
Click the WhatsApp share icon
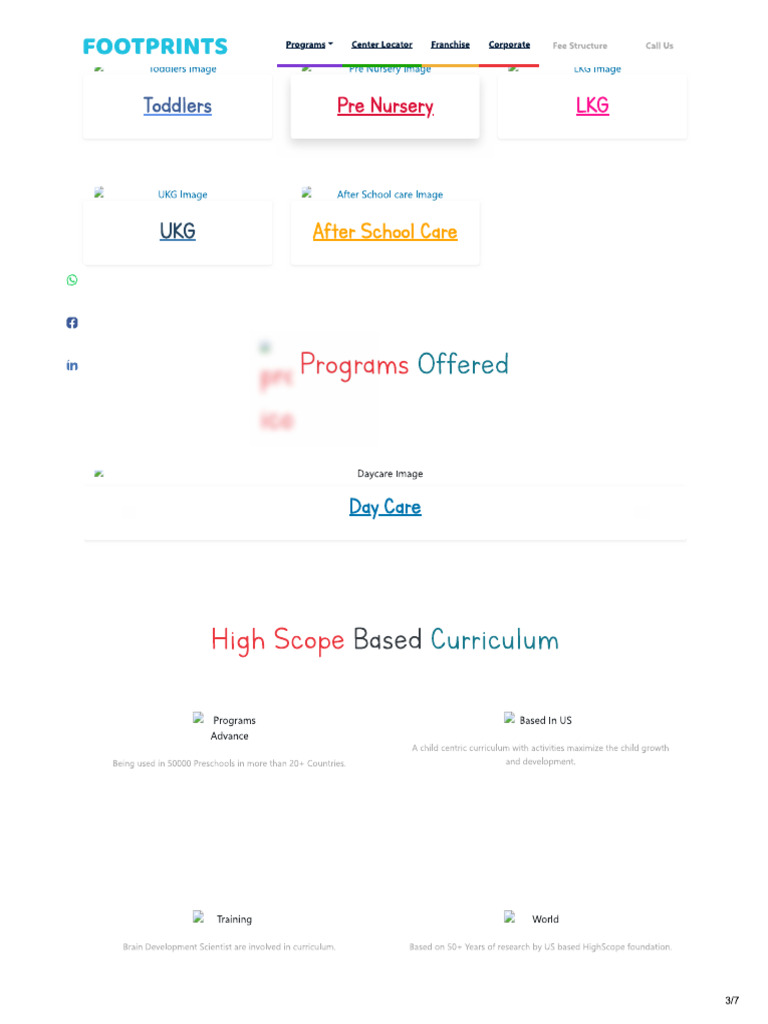[72, 280]
